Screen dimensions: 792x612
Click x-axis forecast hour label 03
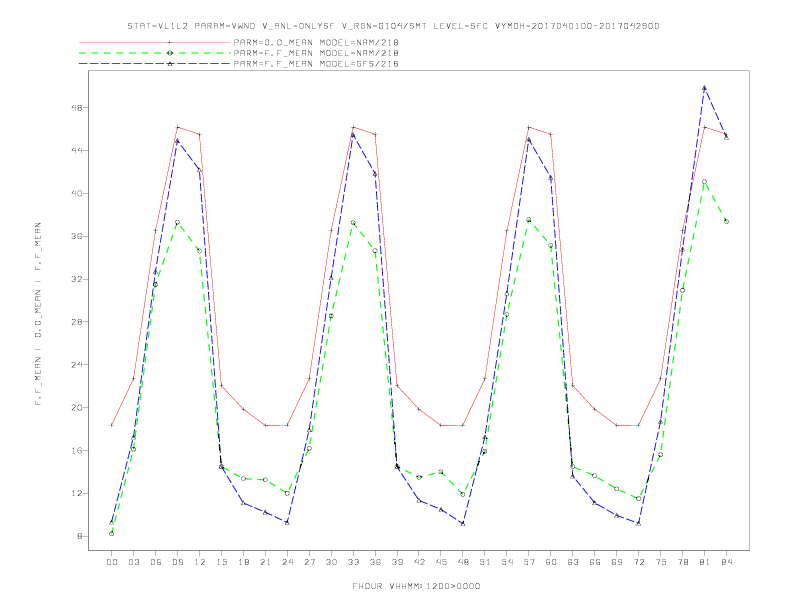(x=133, y=562)
